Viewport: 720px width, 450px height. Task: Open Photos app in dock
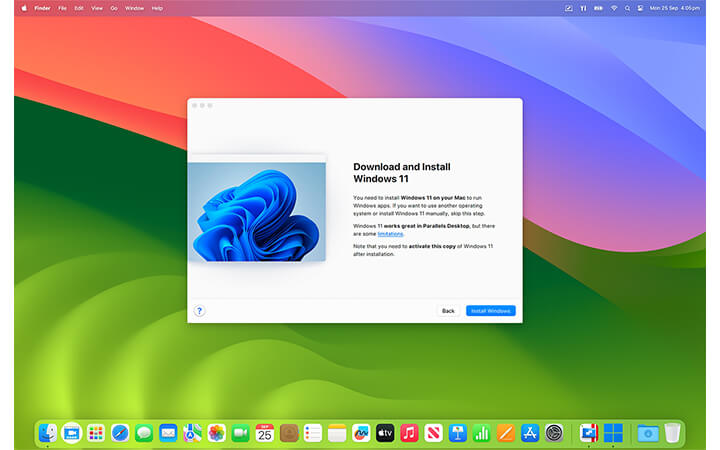click(x=216, y=433)
